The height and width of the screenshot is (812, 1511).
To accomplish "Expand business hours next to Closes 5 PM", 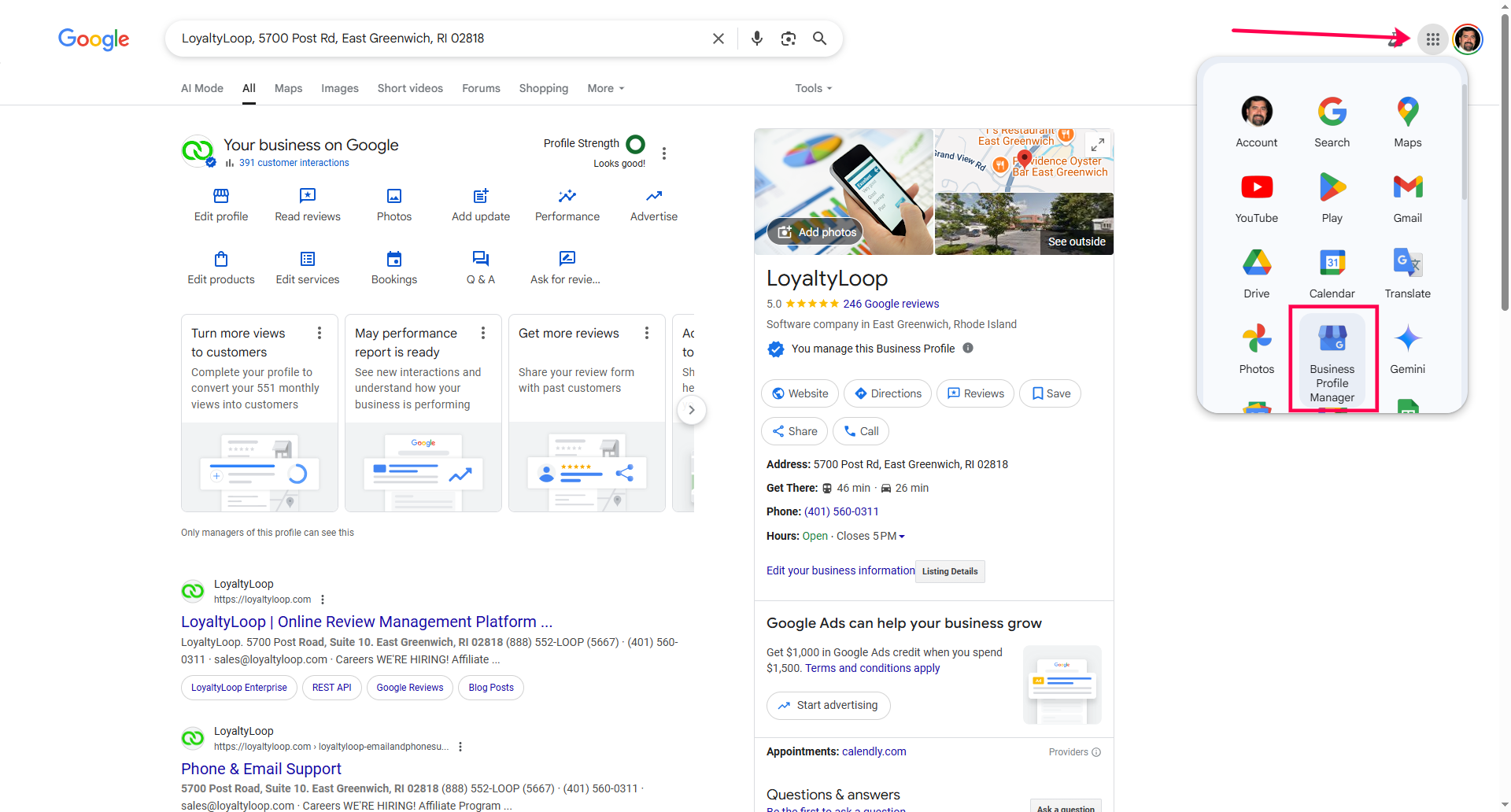I will click(x=902, y=537).
